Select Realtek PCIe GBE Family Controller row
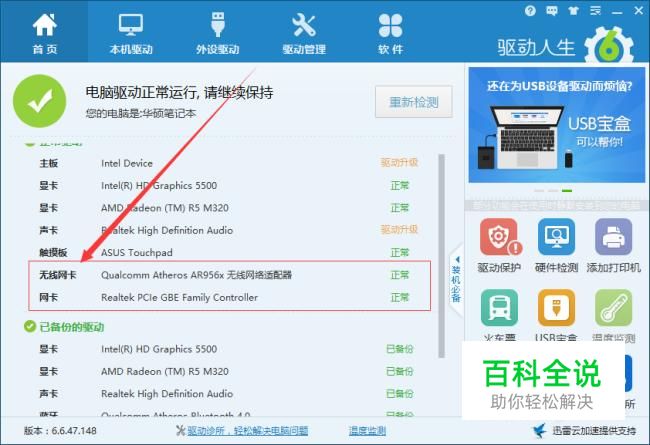This screenshot has width=650, height=445. click(x=229, y=297)
